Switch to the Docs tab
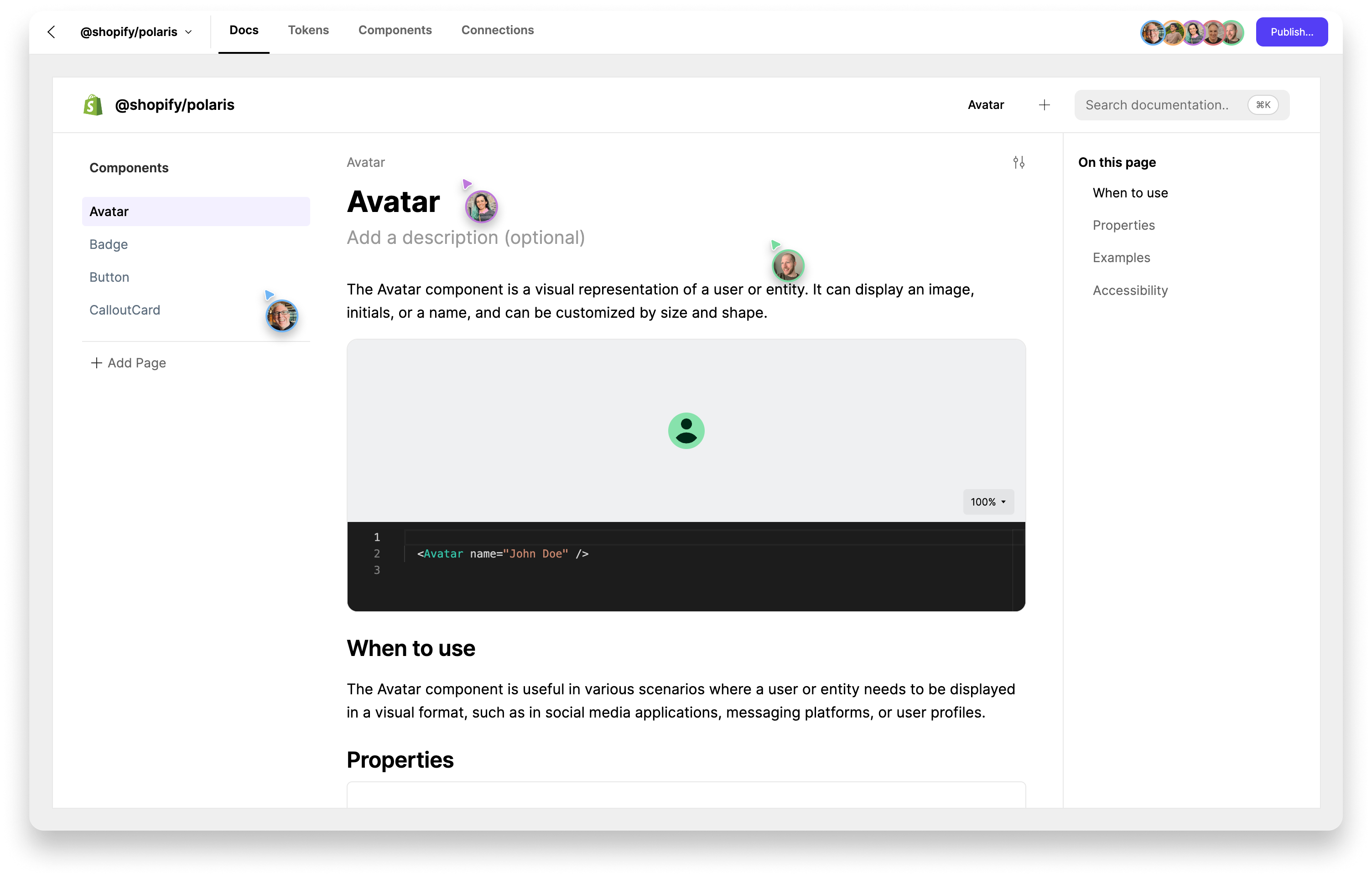Viewport: 1372px width, 878px height. [244, 30]
